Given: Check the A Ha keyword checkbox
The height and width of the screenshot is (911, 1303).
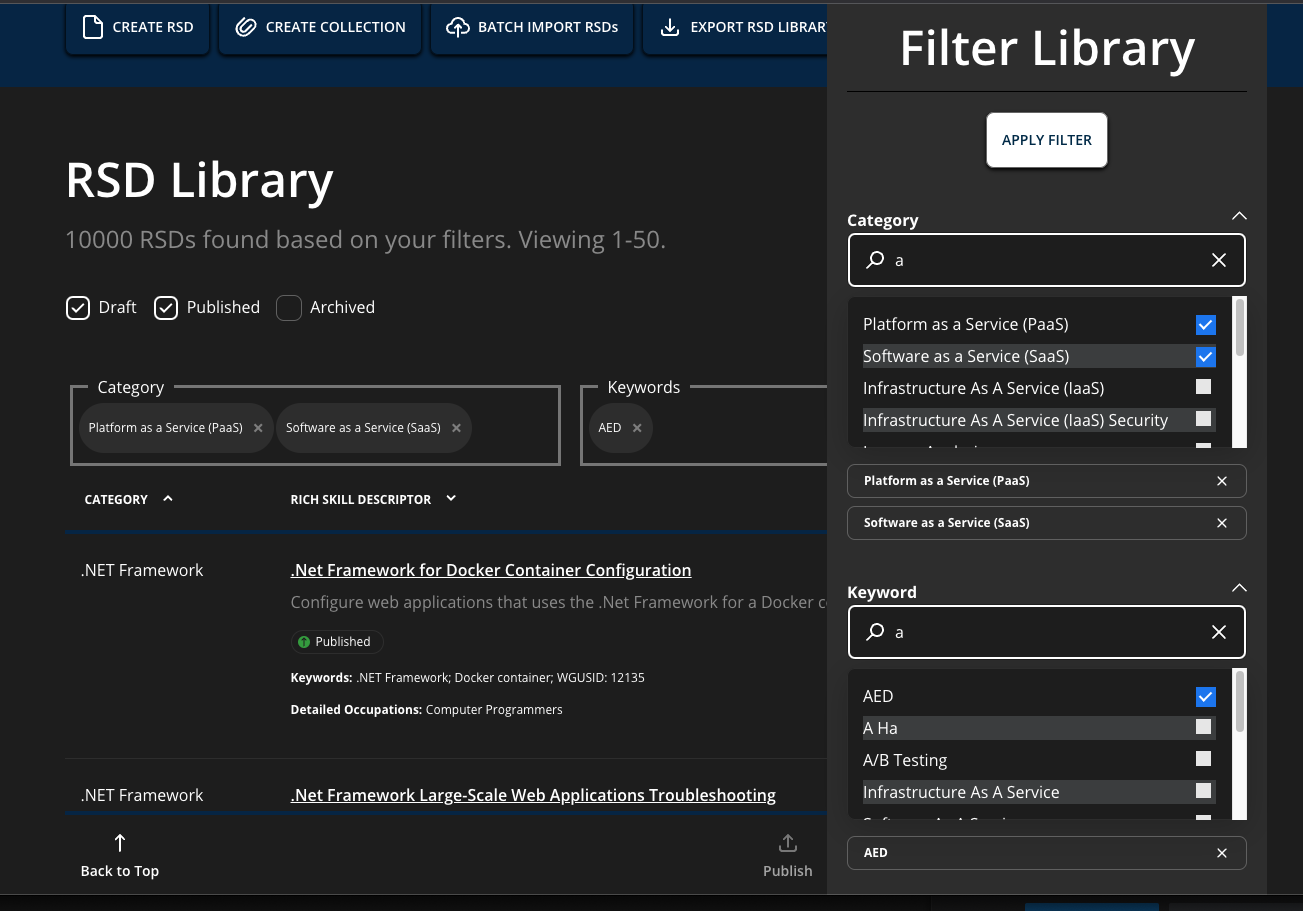Looking at the screenshot, I should pos(1204,727).
